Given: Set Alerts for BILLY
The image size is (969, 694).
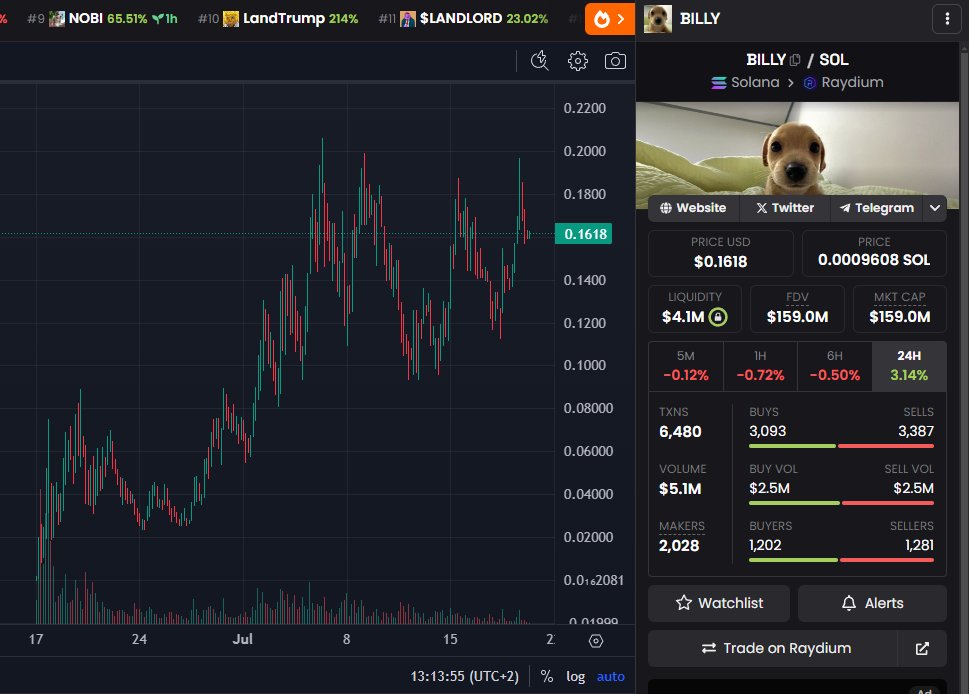Looking at the screenshot, I should pos(872,603).
